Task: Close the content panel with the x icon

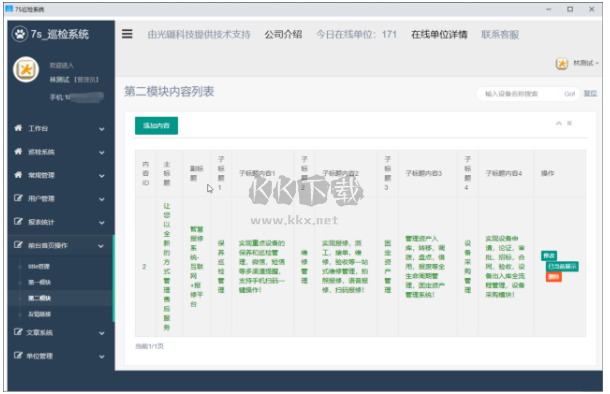Action: click(569, 123)
